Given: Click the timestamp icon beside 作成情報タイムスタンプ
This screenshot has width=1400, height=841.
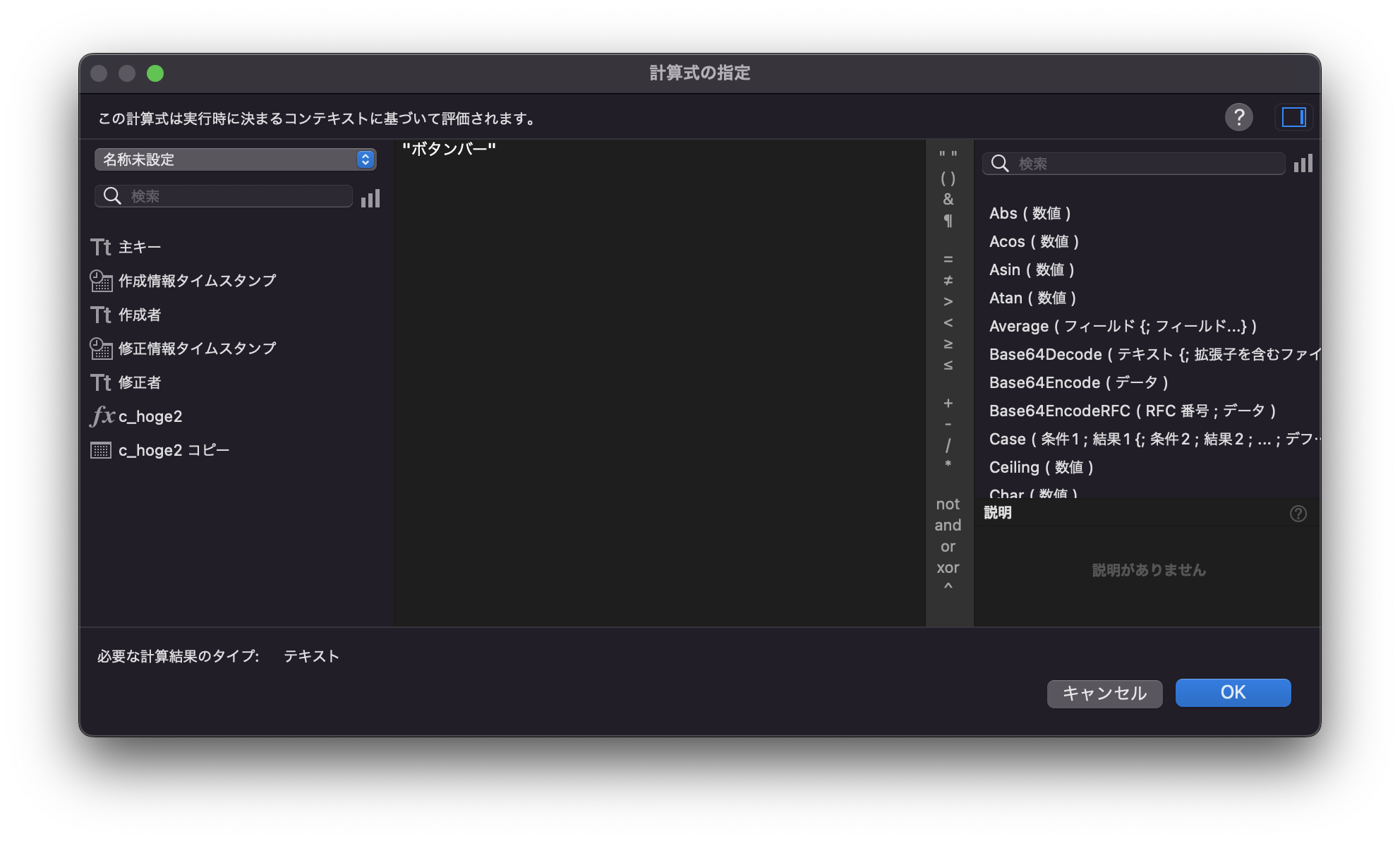Looking at the screenshot, I should click(101, 281).
